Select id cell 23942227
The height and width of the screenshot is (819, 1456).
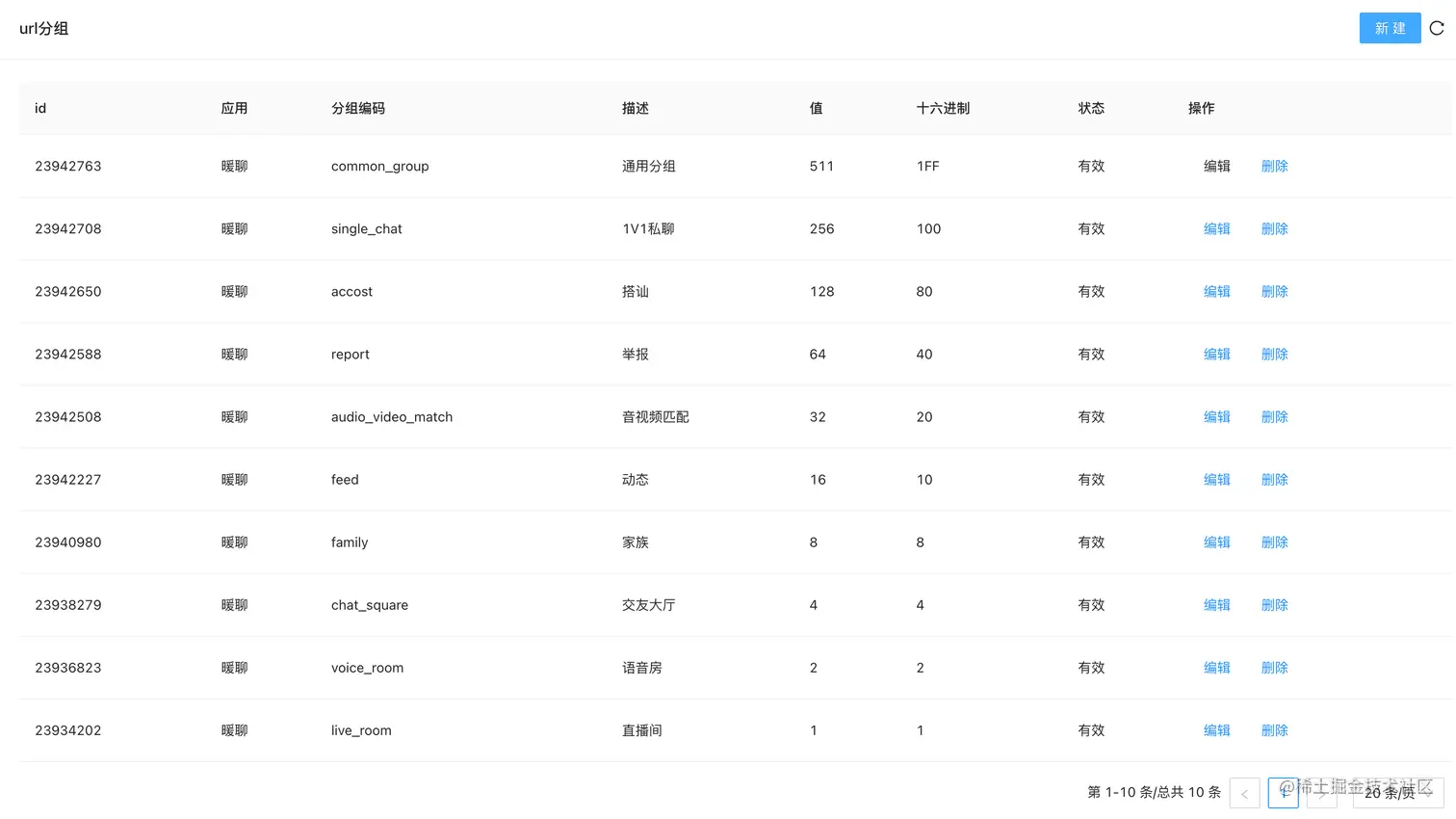coord(68,479)
